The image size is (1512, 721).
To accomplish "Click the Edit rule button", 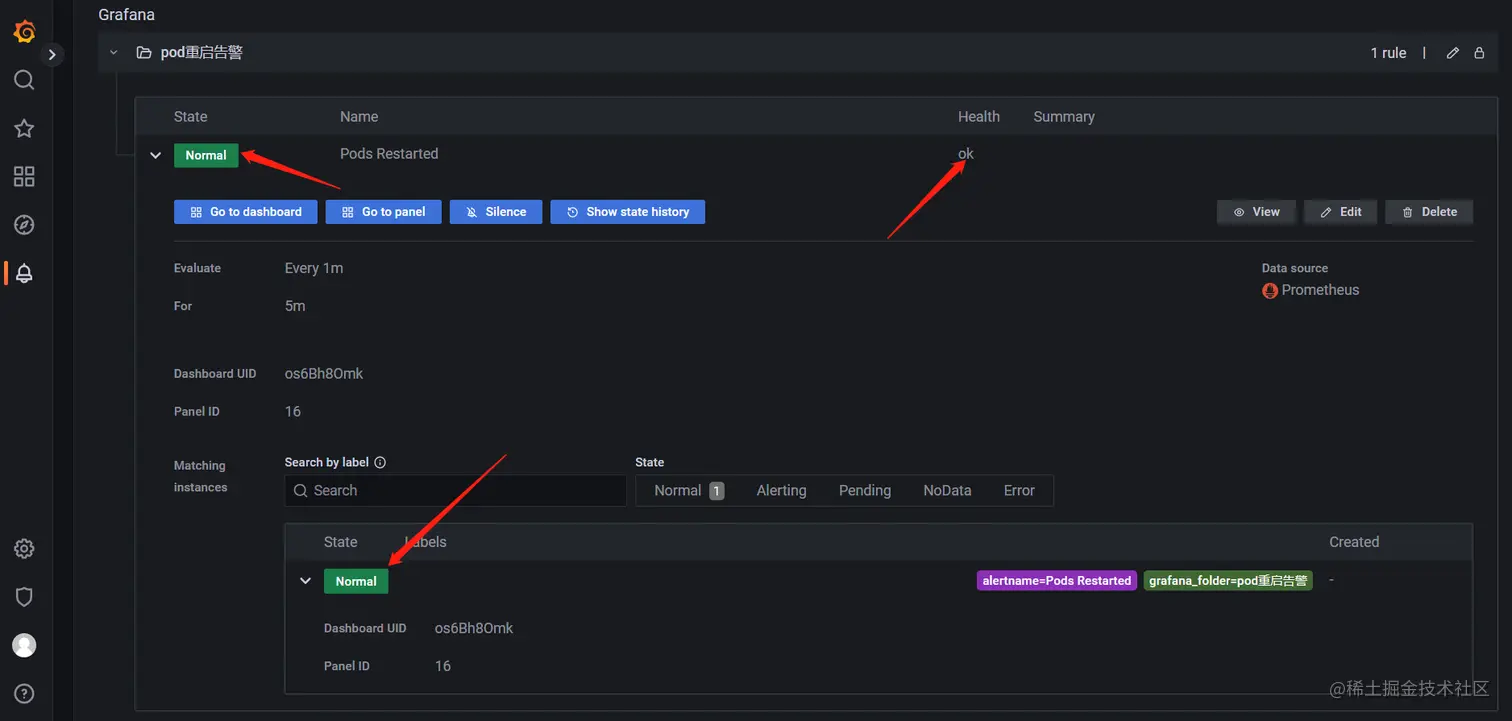I will 1341,212.
